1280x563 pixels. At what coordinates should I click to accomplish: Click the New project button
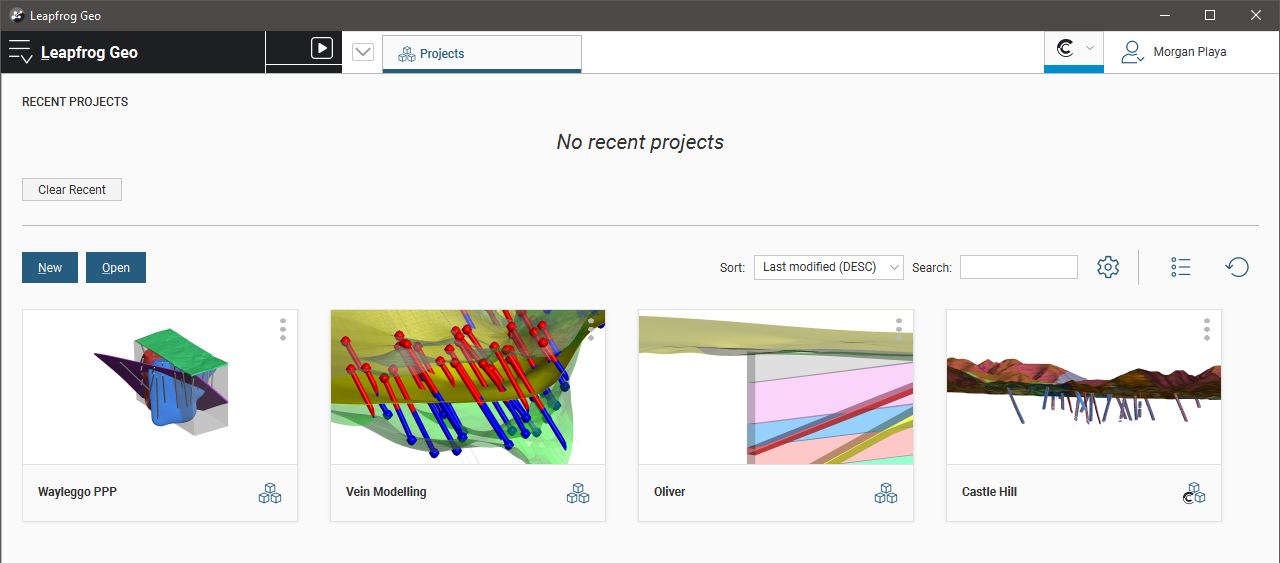tap(50, 267)
